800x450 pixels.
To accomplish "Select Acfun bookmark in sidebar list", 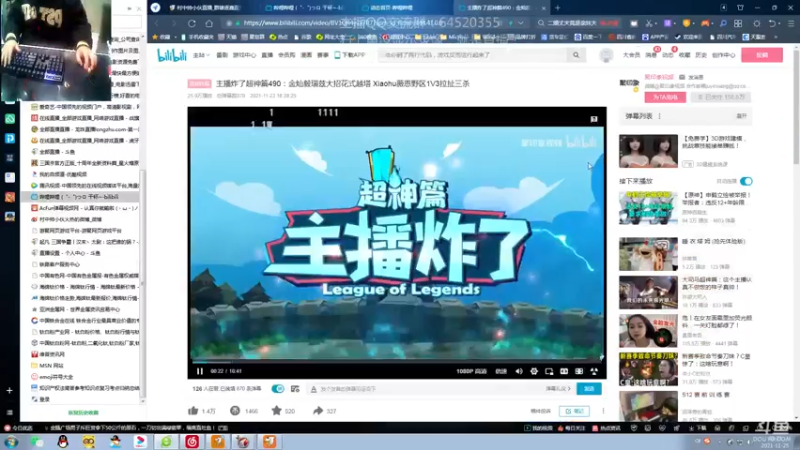I will tap(85, 208).
